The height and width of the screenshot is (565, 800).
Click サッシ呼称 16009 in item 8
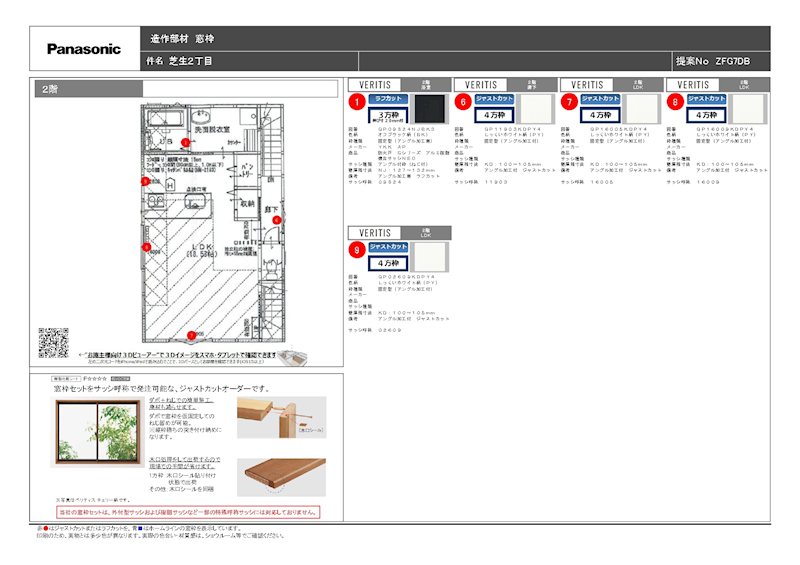click(x=695, y=182)
